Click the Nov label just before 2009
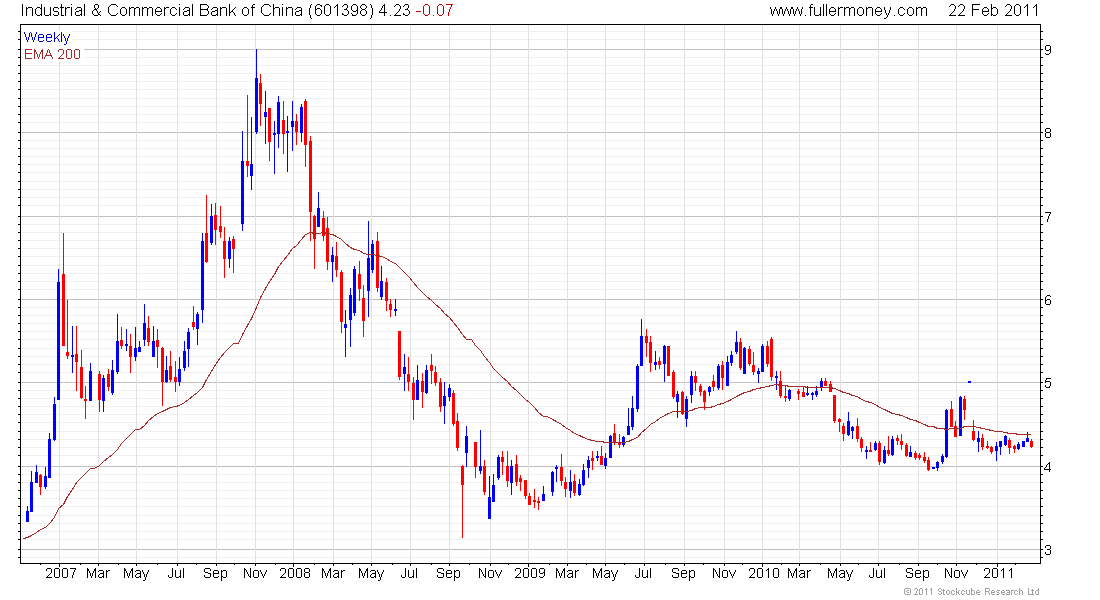1100x600 pixels. [x=490, y=573]
